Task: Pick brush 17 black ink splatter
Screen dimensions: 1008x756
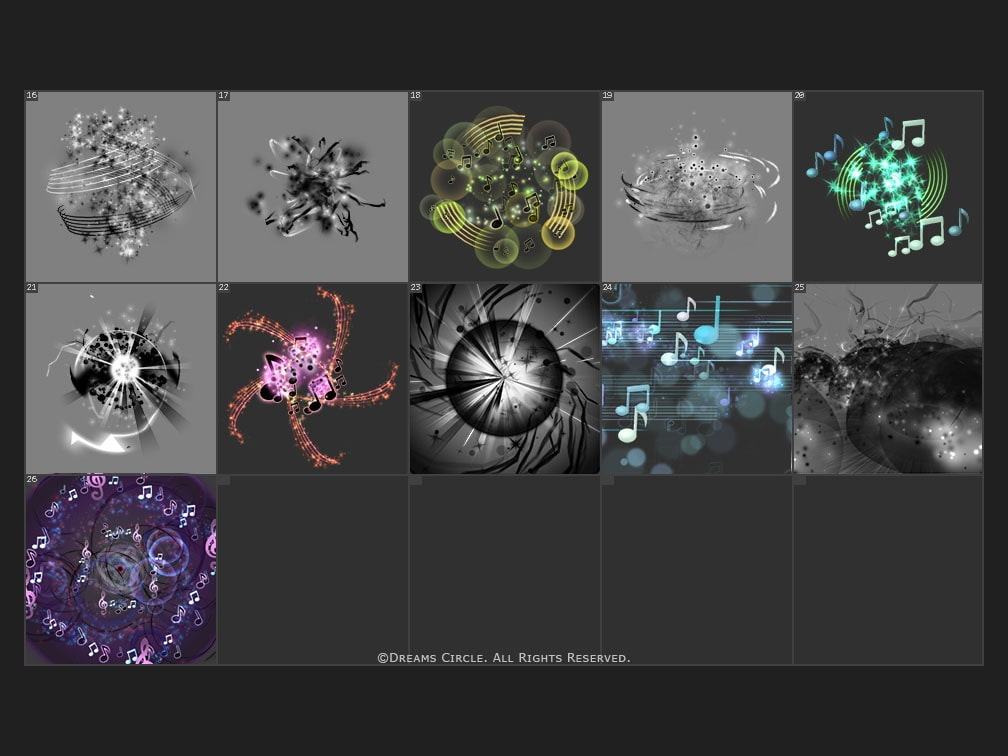Action: [x=313, y=187]
